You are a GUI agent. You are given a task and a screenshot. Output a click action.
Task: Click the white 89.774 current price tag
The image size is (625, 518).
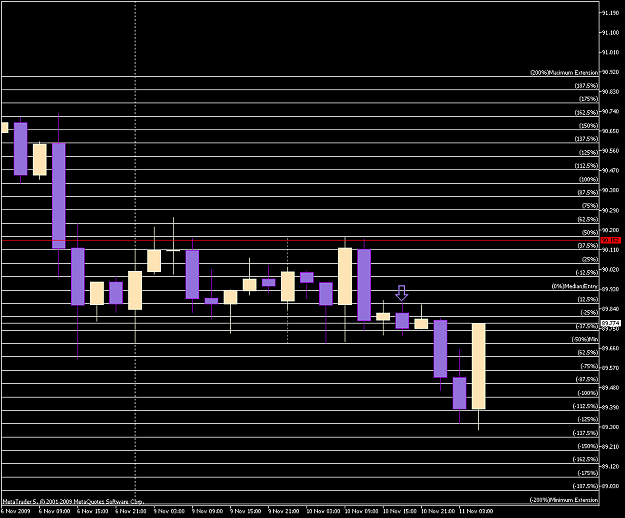click(611, 323)
